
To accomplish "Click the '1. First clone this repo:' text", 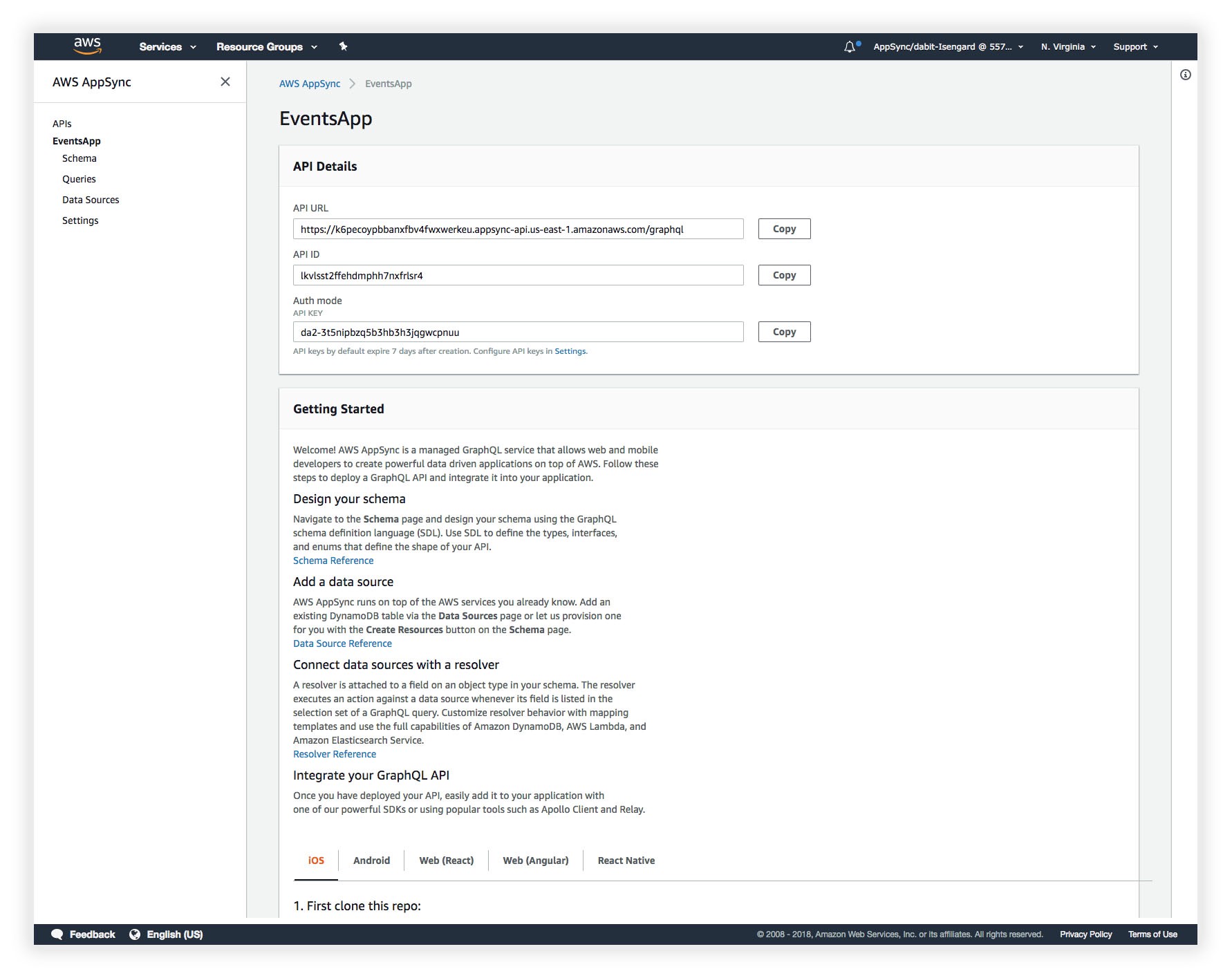I will (x=357, y=906).
